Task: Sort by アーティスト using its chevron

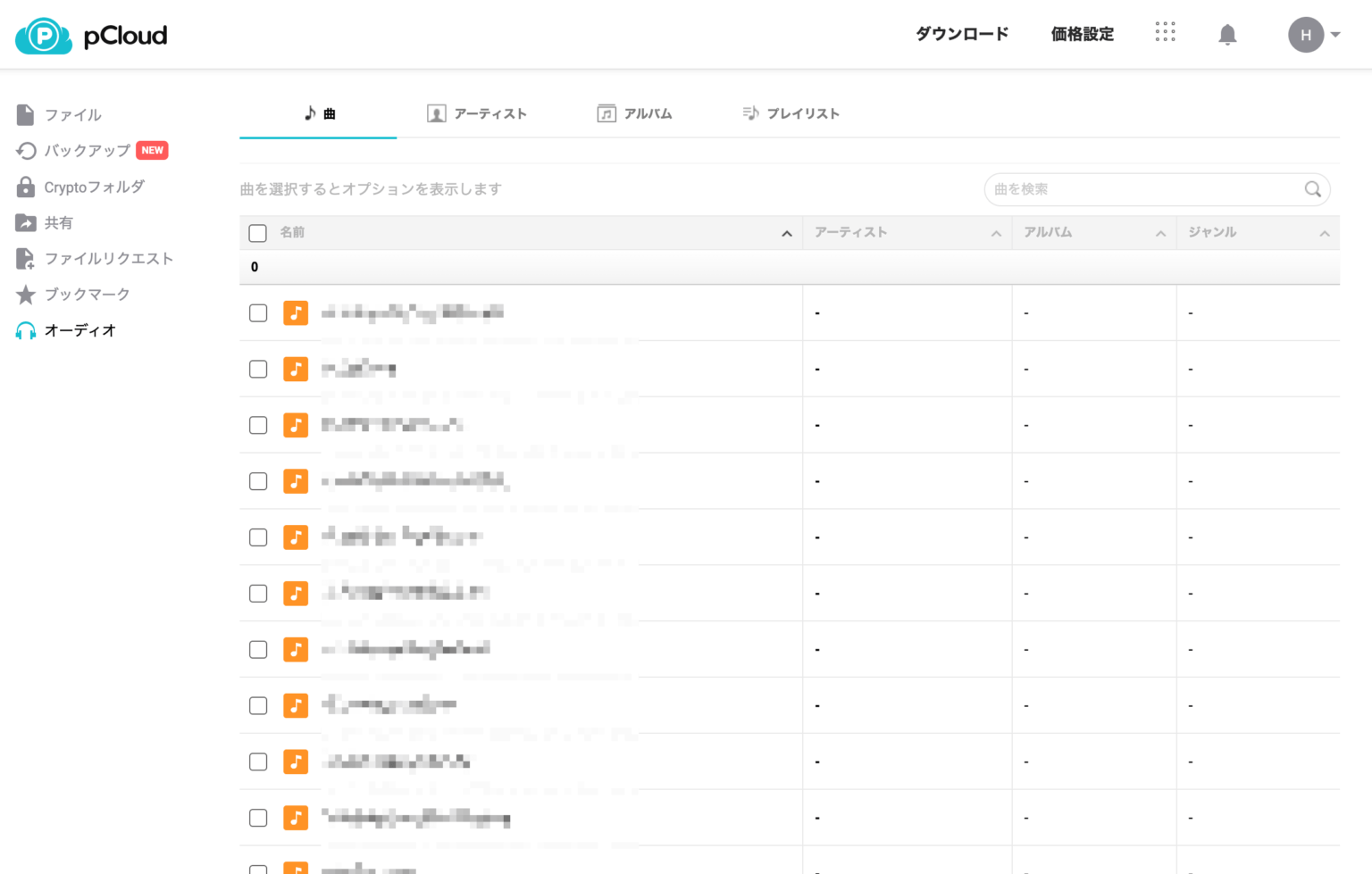Action: (996, 233)
